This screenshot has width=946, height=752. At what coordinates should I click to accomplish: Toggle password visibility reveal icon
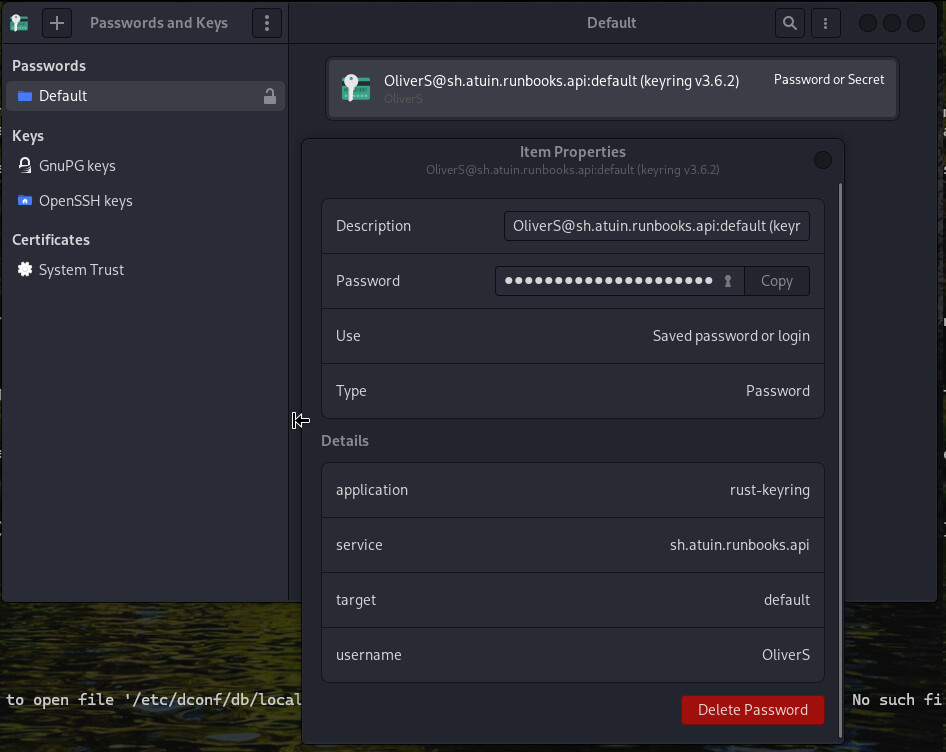pos(728,281)
